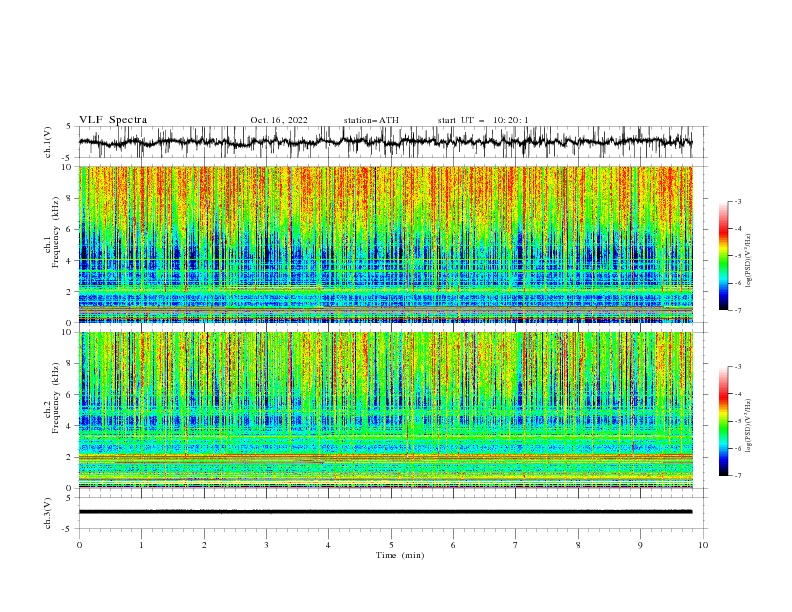
Task: Select the date text "Oct. 16, 2022"
Action: (x=279, y=120)
